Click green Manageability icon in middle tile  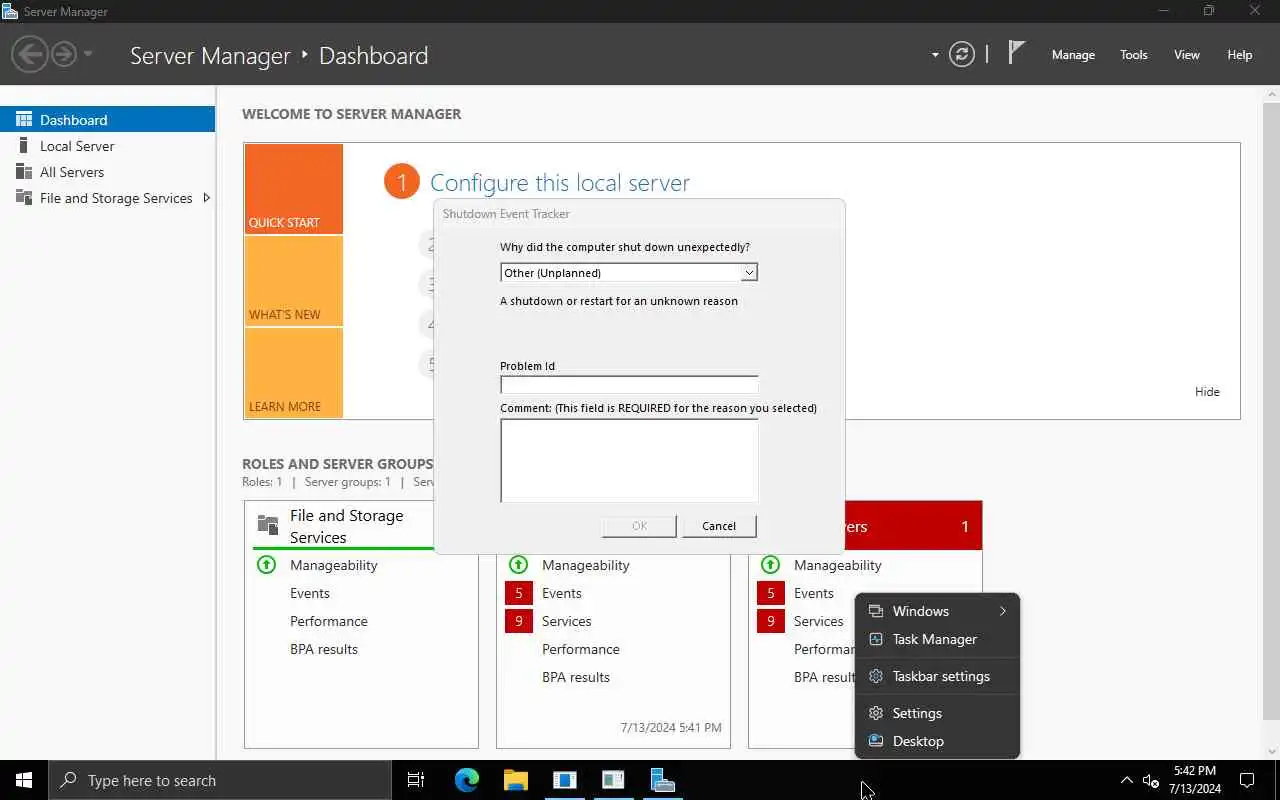(518, 565)
